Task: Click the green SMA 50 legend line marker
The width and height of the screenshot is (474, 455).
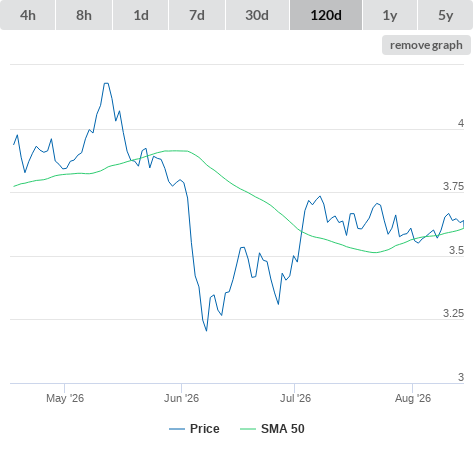Action: coord(248,429)
